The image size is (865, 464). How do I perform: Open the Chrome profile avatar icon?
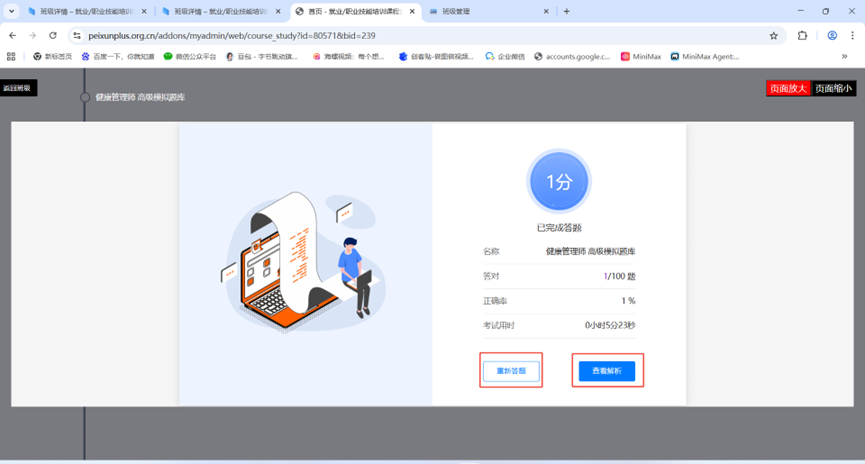(x=831, y=35)
